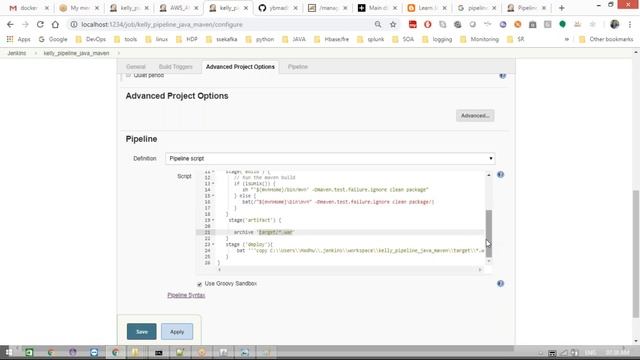Open help icon beside Quiet period
The image size is (640, 360).
(502, 76)
